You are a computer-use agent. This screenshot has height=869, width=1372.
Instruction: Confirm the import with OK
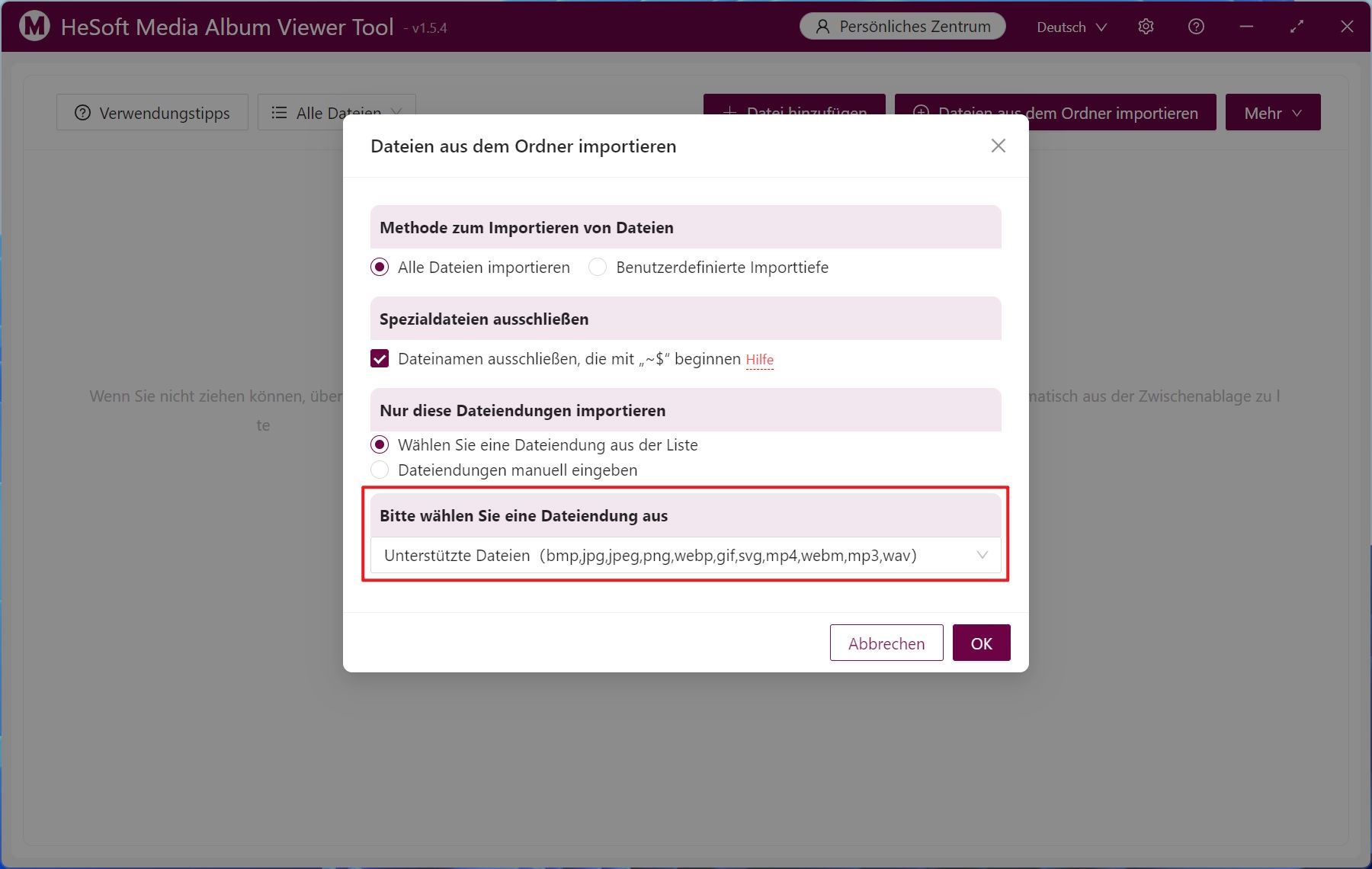point(981,643)
